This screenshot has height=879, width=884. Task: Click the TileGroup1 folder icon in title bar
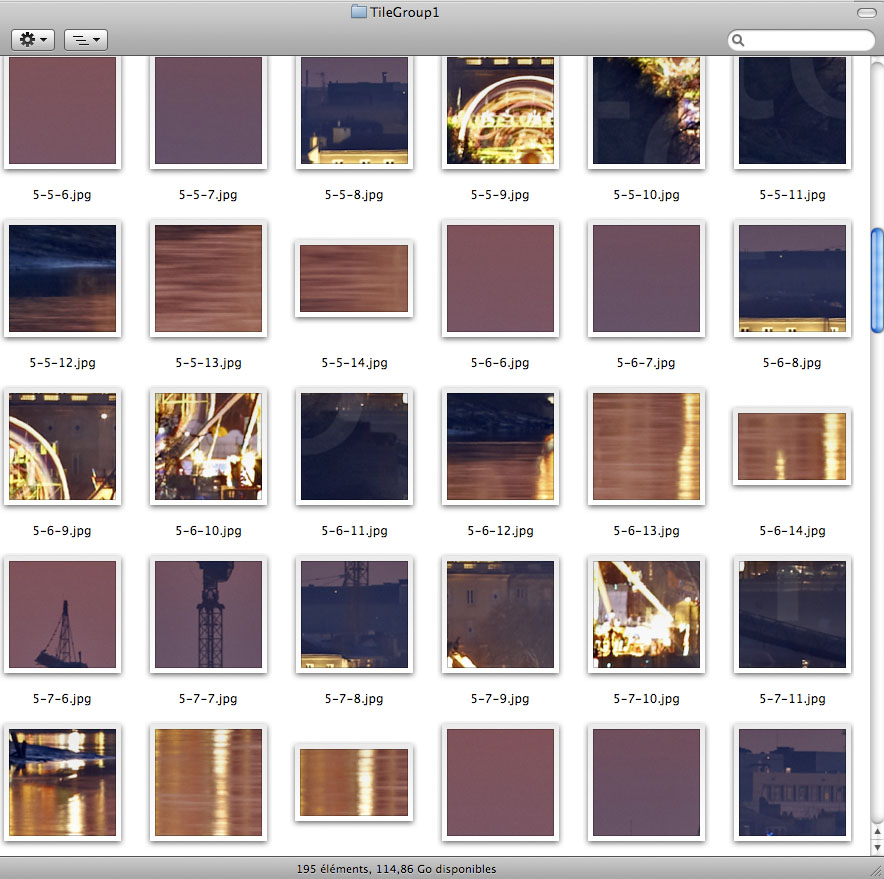coord(359,12)
